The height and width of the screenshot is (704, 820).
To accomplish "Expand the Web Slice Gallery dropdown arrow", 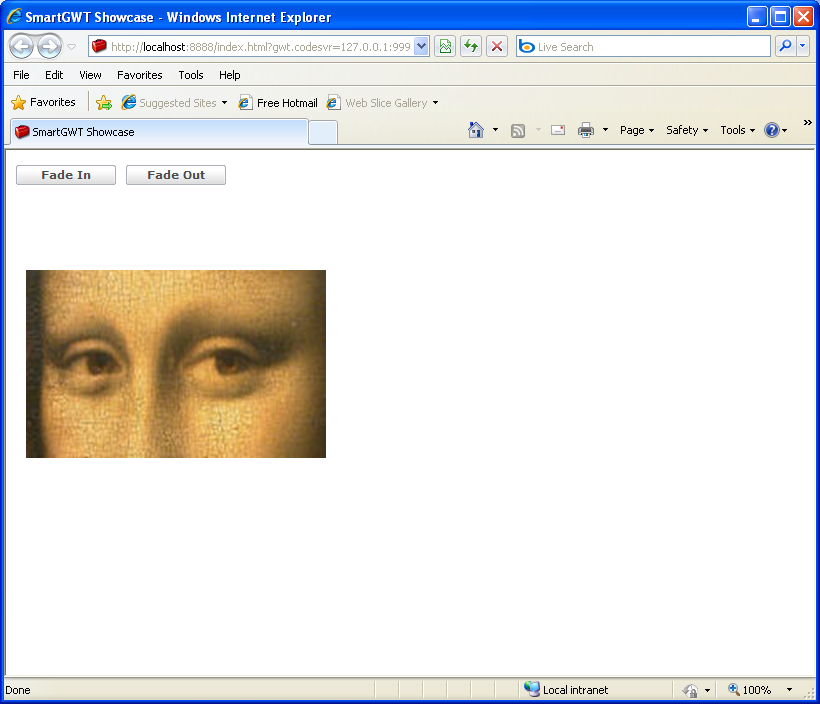I will (435, 103).
